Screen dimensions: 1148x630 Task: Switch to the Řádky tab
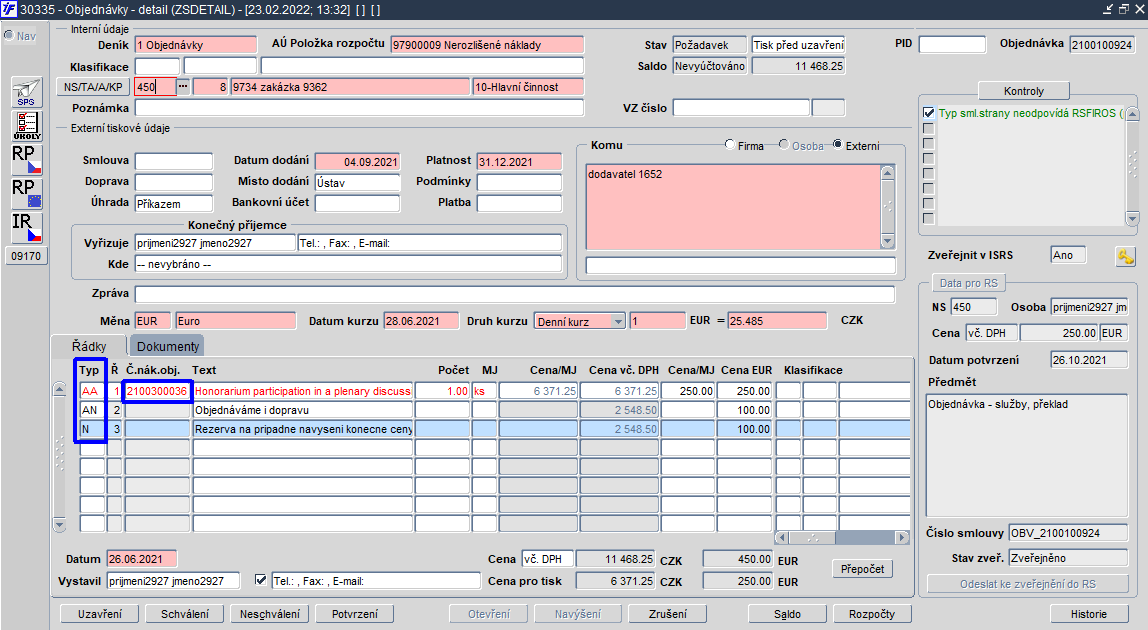89,346
